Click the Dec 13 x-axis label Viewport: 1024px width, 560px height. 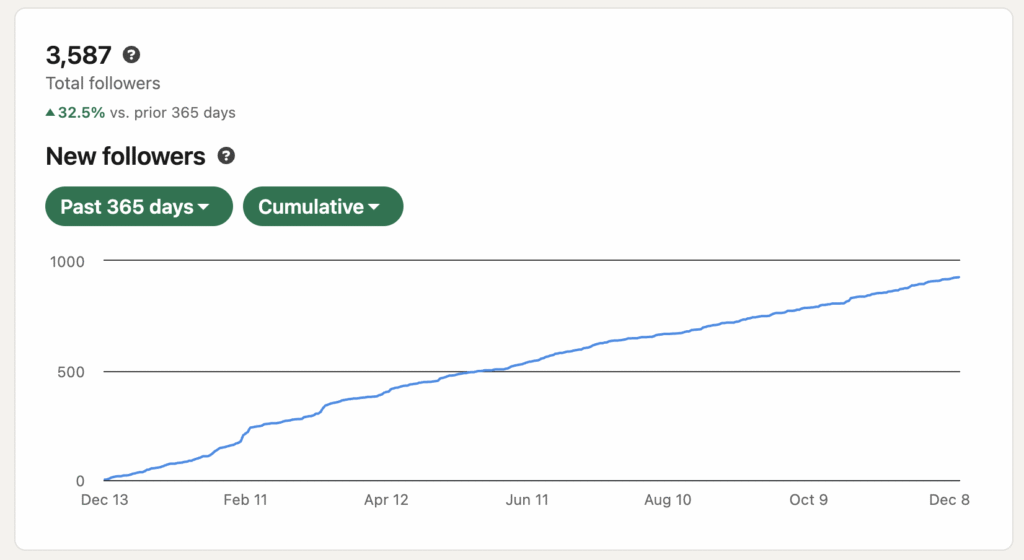tap(105, 499)
